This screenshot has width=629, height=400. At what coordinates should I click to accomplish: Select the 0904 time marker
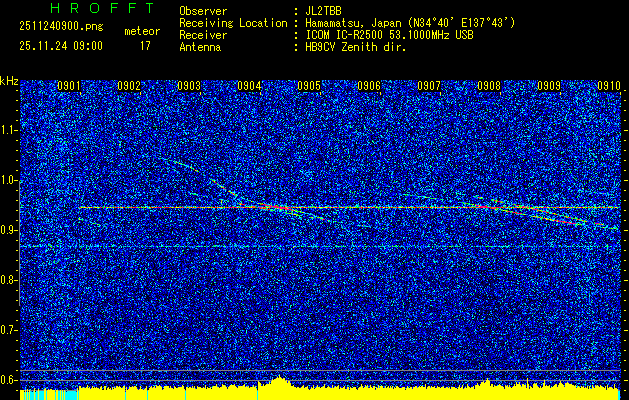[249, 86]
